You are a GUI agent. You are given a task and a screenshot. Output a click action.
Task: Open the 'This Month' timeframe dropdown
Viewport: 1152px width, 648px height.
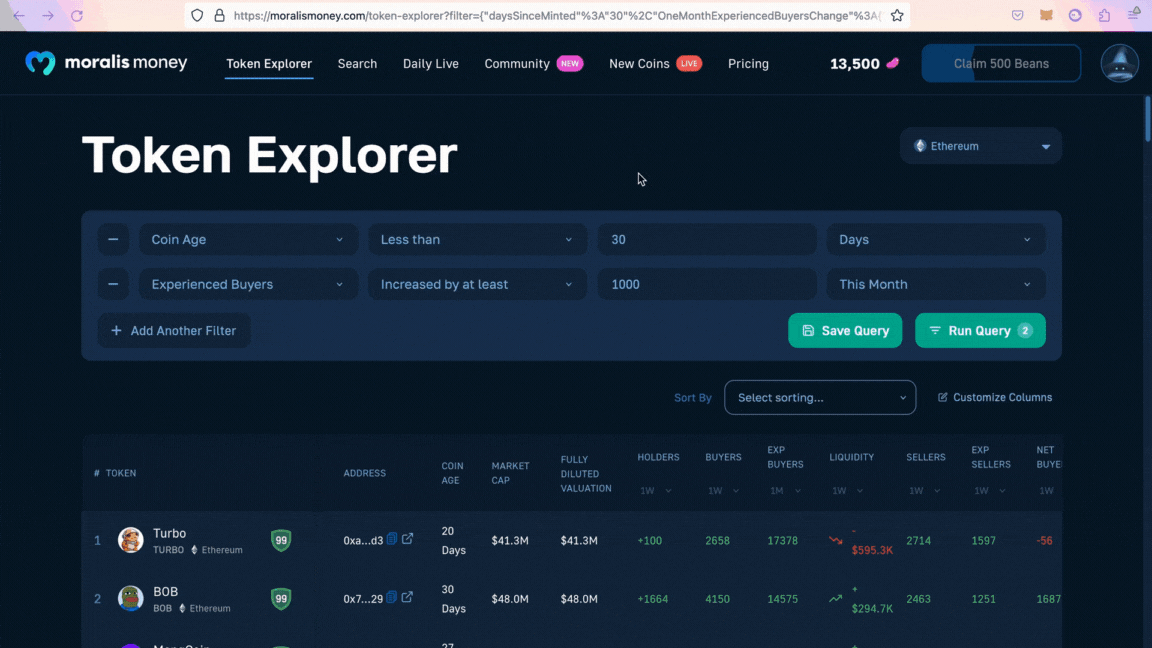coord(936,284)
